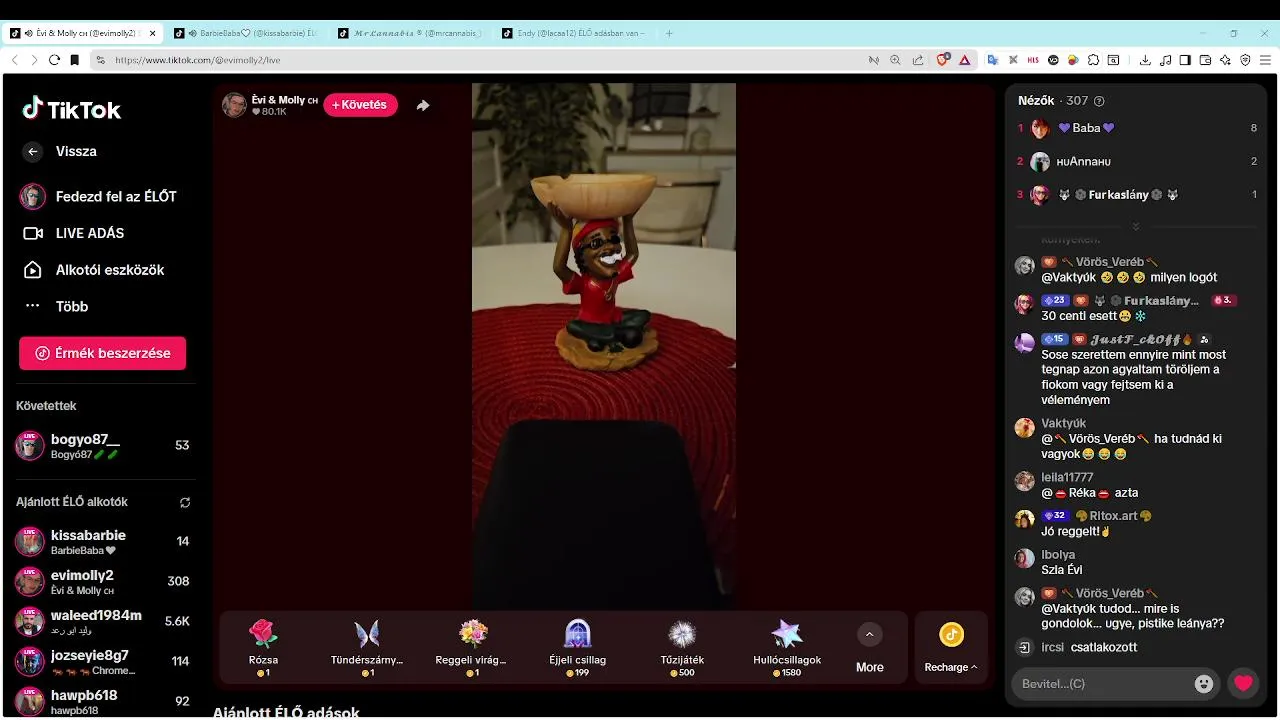Send the Éjjeli csillag gift
Viewport: 1280px width, 720px height.
[577, 647]
